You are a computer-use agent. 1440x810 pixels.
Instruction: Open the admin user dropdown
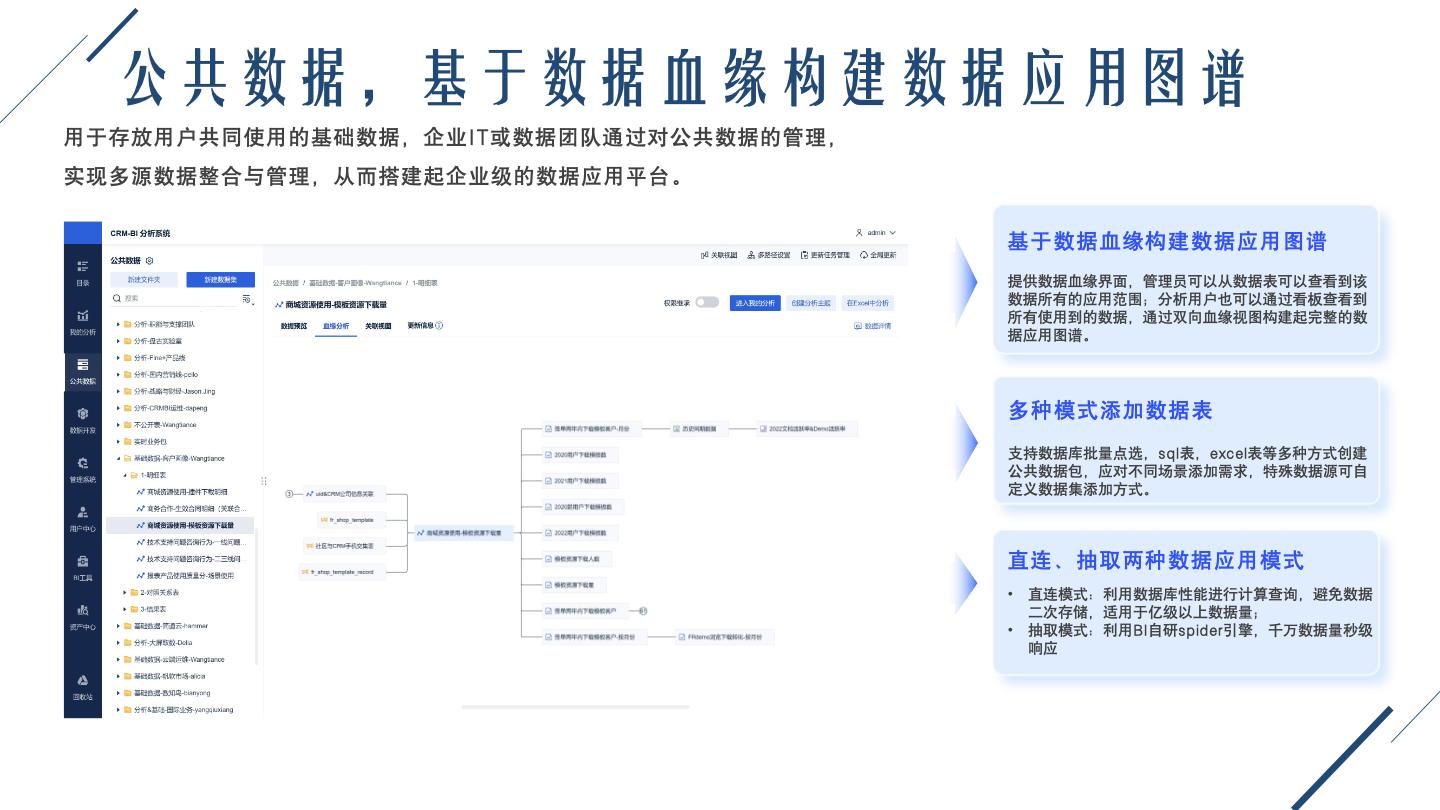(x=876, y=232)
